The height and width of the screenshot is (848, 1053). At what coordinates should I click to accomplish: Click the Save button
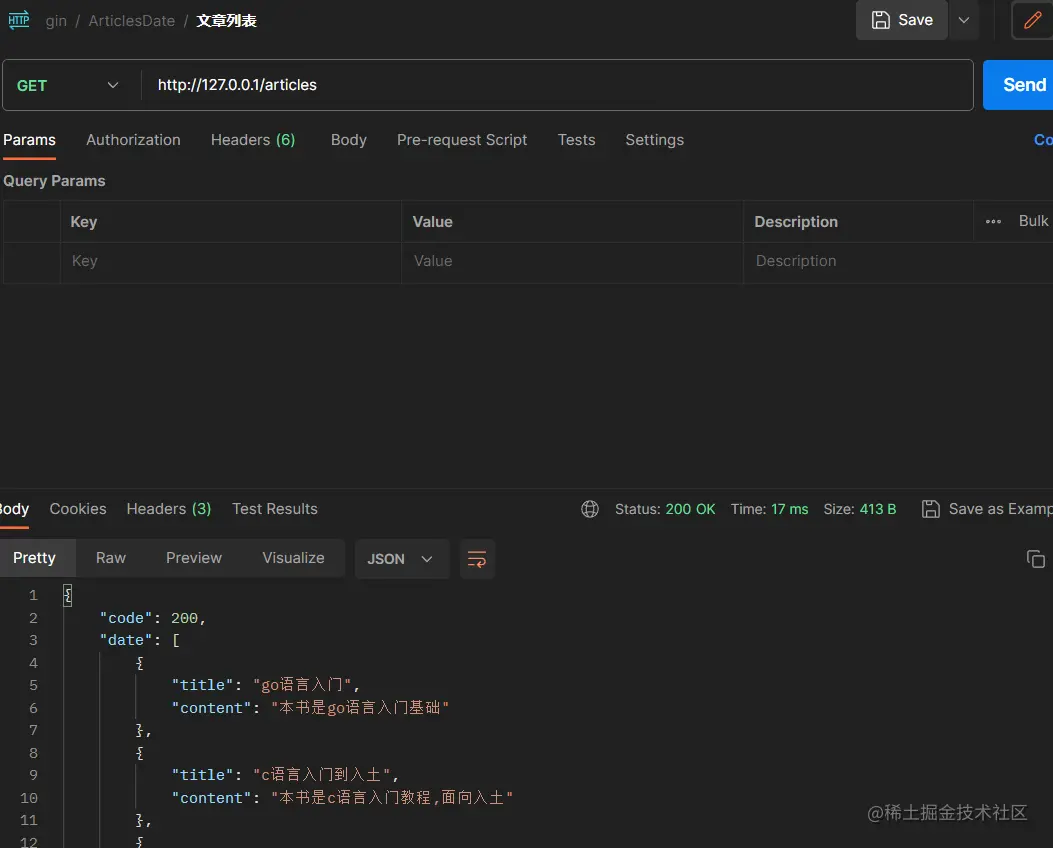pos(901,20)
